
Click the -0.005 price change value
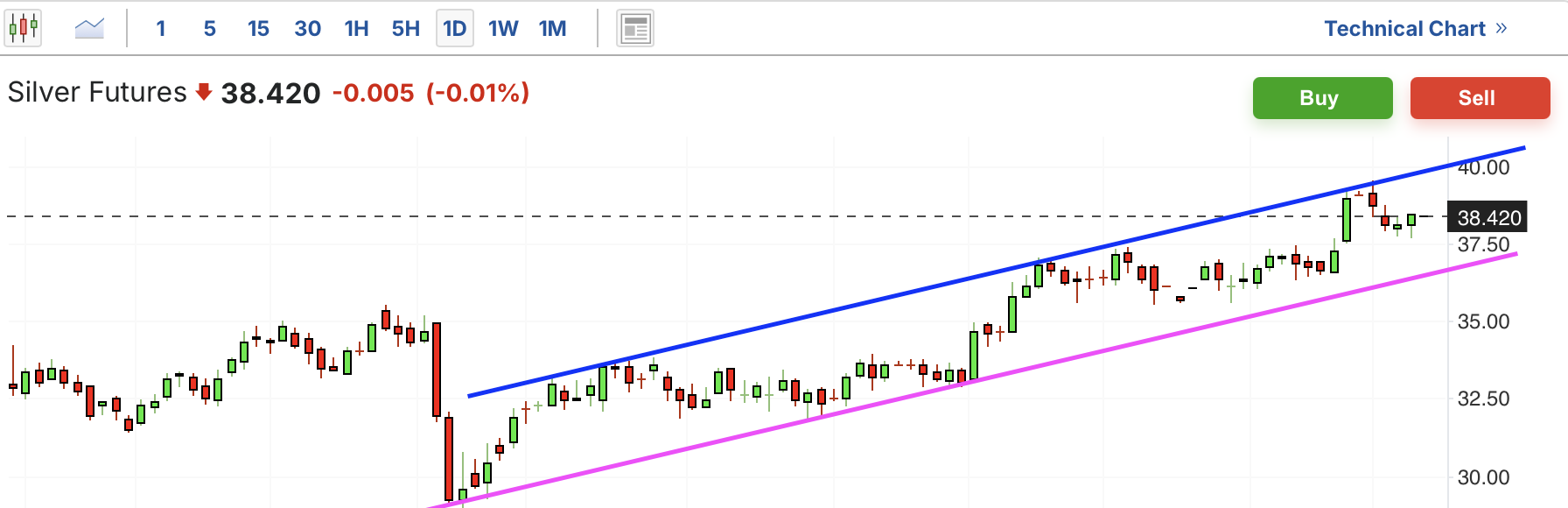click(373, 93)
